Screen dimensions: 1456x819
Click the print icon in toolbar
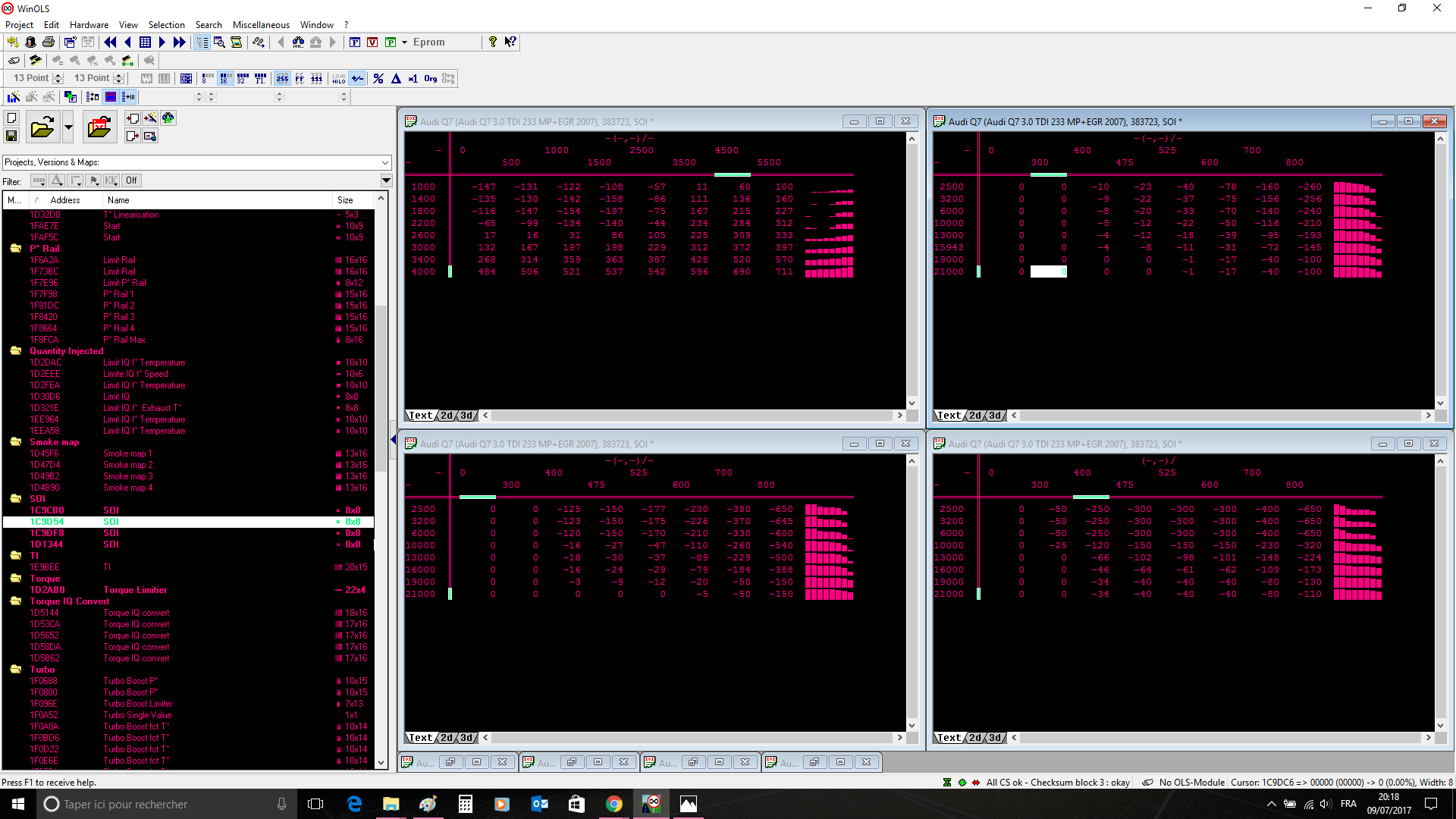49,42
